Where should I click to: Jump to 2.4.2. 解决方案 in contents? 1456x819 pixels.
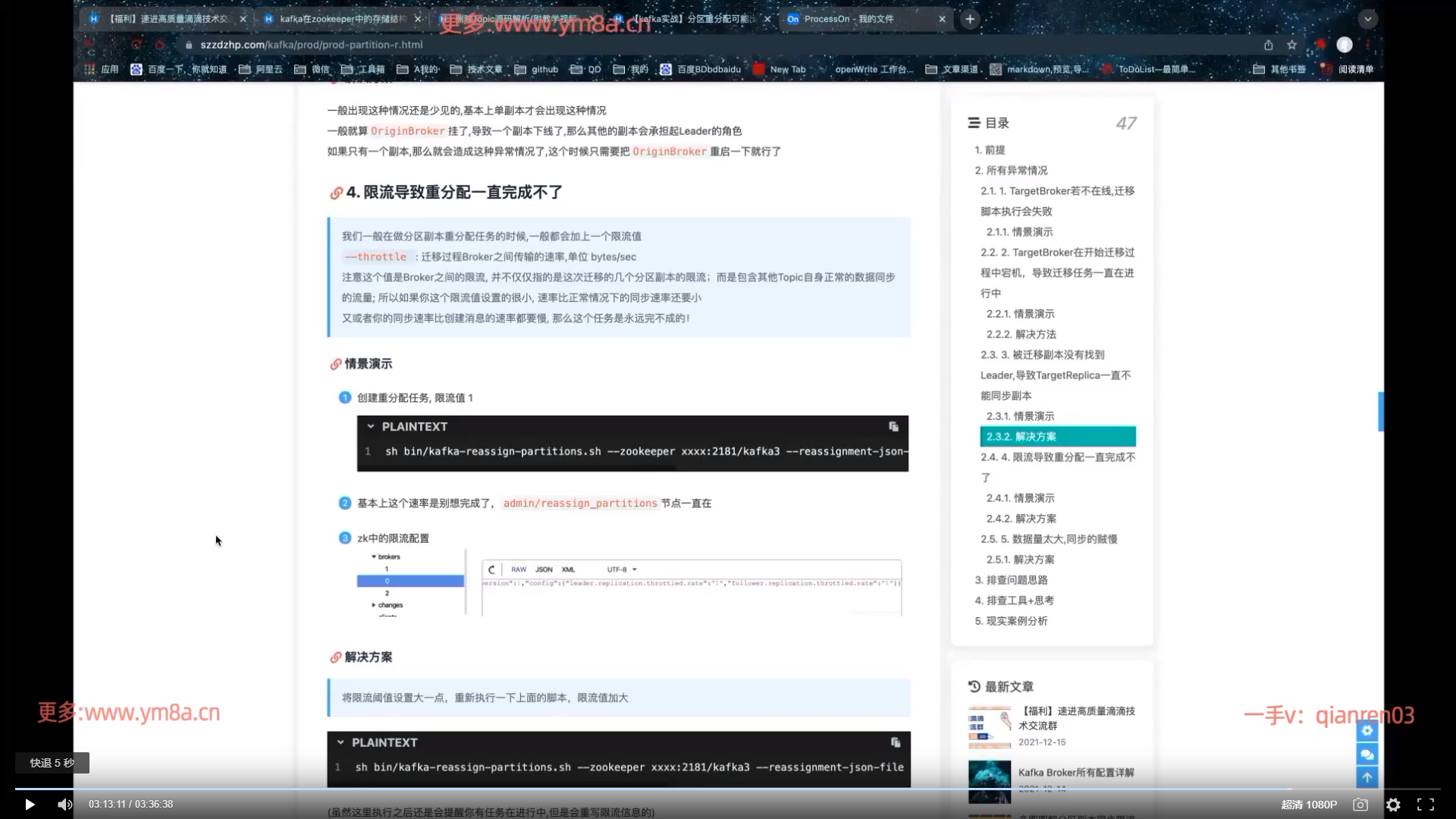coord(1021,519)
